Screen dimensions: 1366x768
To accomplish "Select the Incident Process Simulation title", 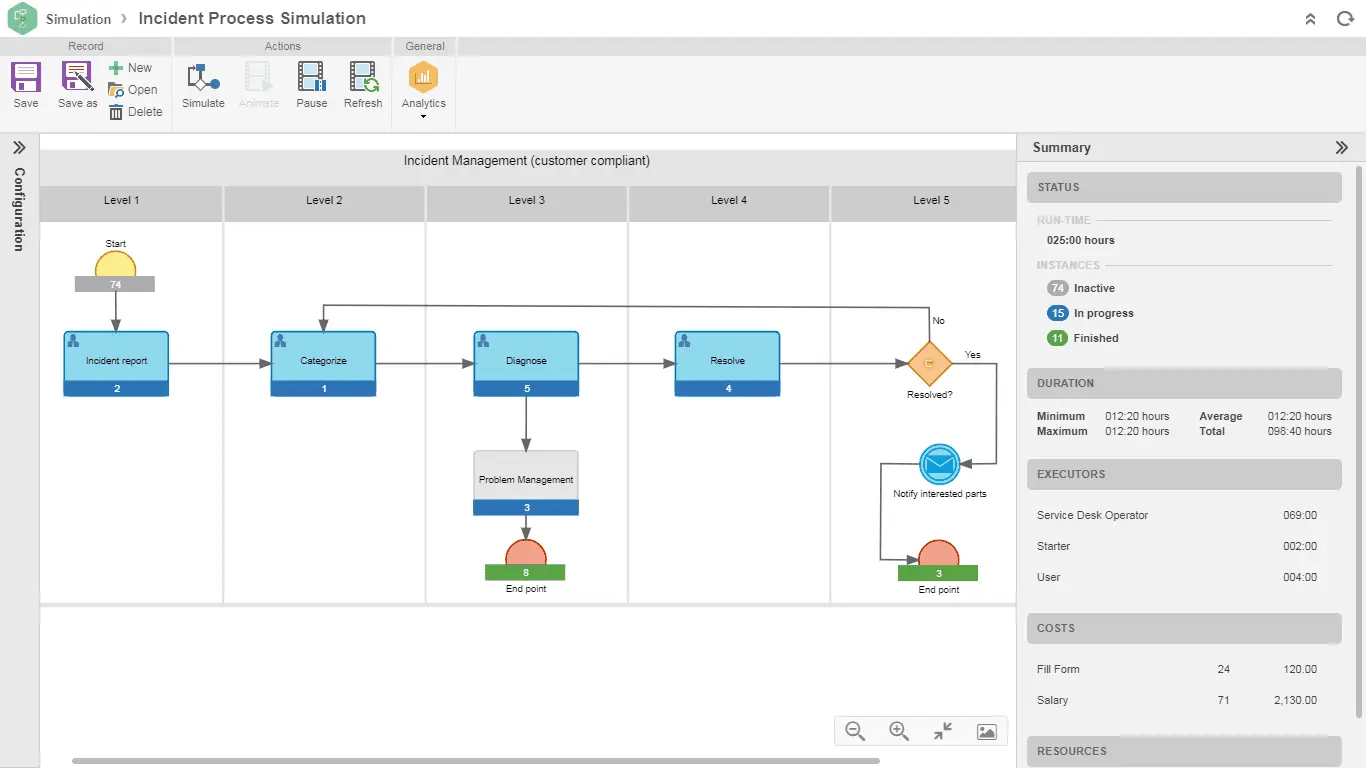I will click(x=252, y=18).
